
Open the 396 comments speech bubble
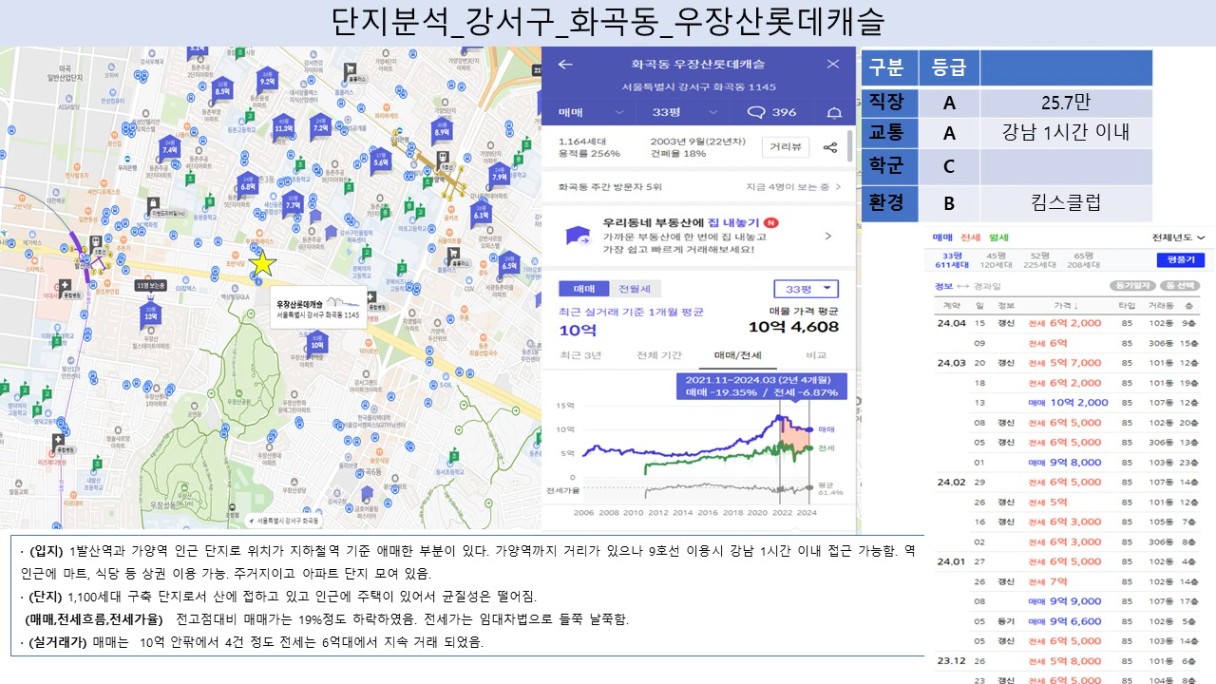pyautogui.click(x=771, y=112)
